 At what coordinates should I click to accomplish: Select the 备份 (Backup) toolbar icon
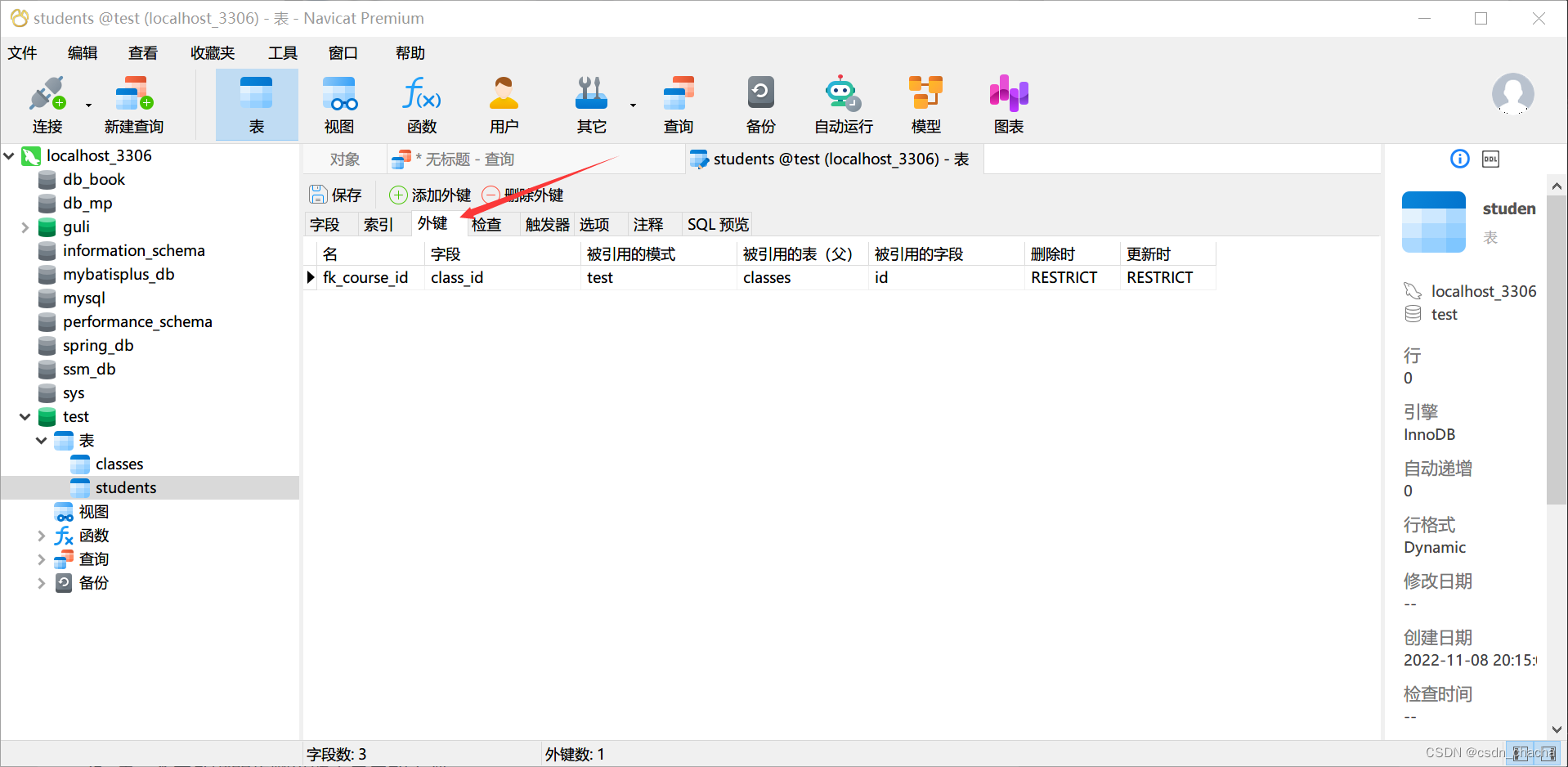759,102
